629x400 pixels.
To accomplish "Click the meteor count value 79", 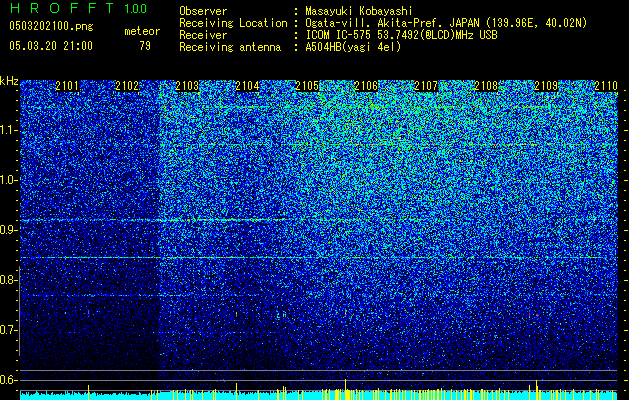I will 145,46.
